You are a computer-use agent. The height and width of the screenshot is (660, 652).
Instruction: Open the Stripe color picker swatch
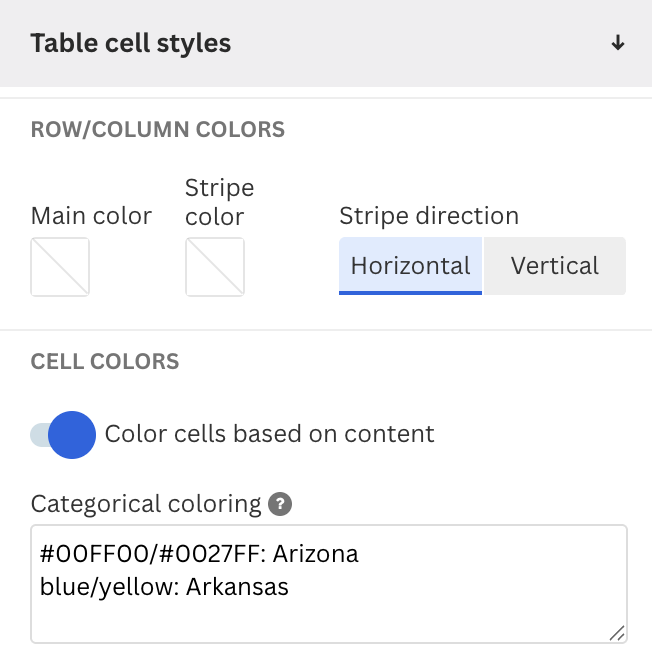[x=215, y=267]
